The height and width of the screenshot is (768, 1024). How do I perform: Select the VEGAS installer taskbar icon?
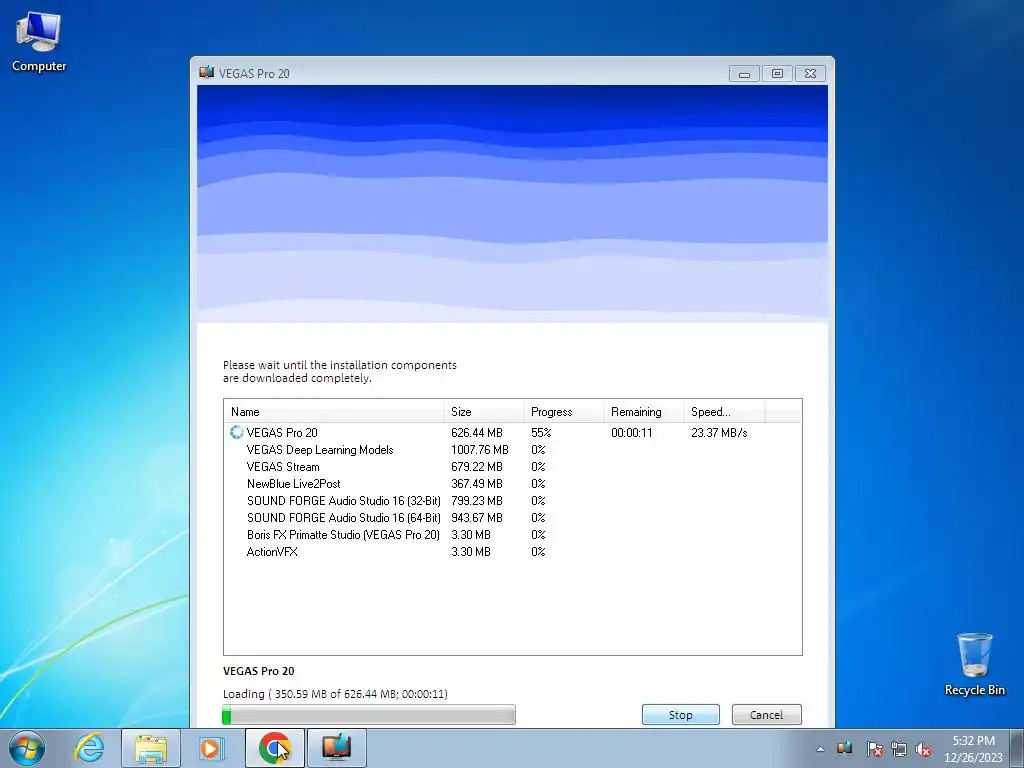tap(336, 748)
